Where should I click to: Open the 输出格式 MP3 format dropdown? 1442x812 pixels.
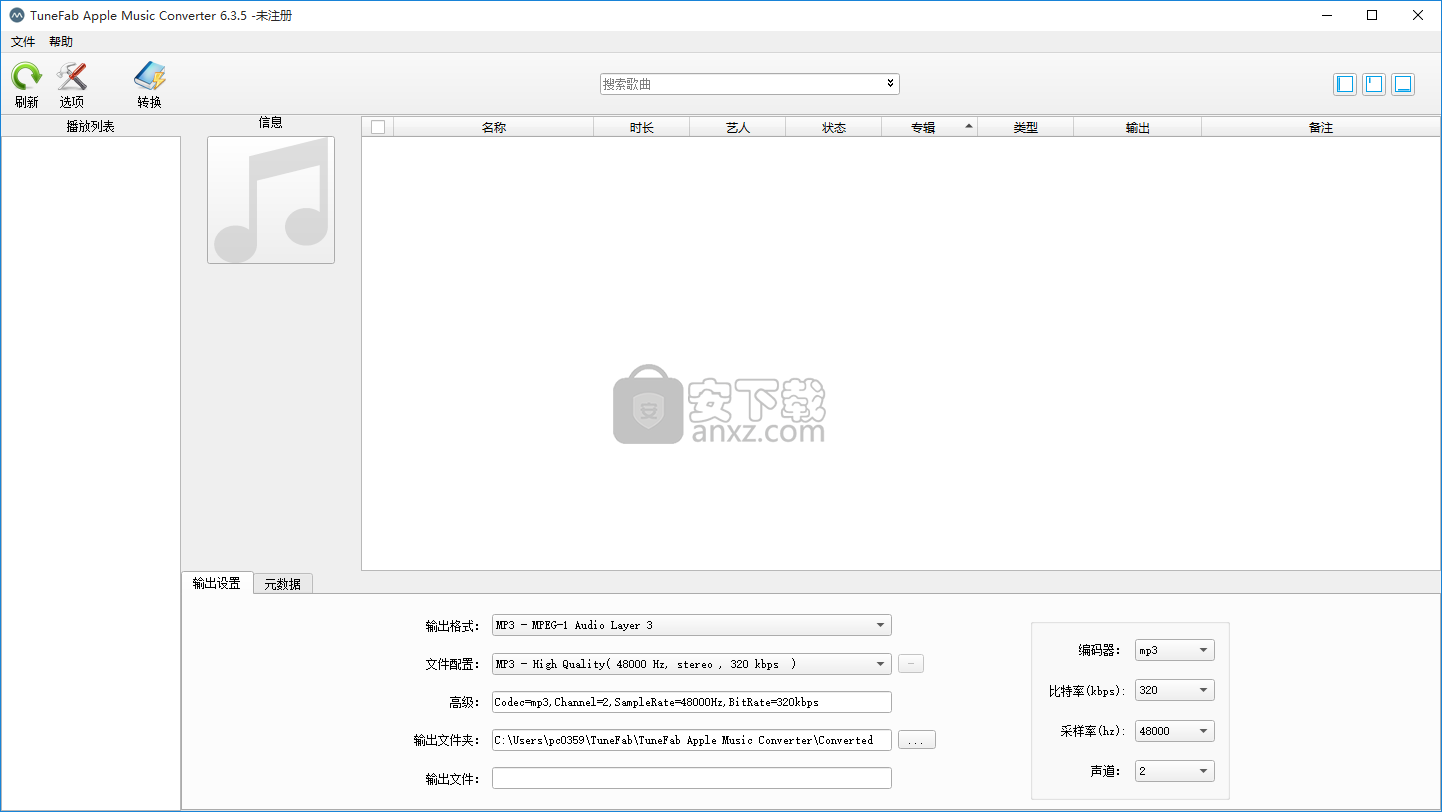coord(691,625)
